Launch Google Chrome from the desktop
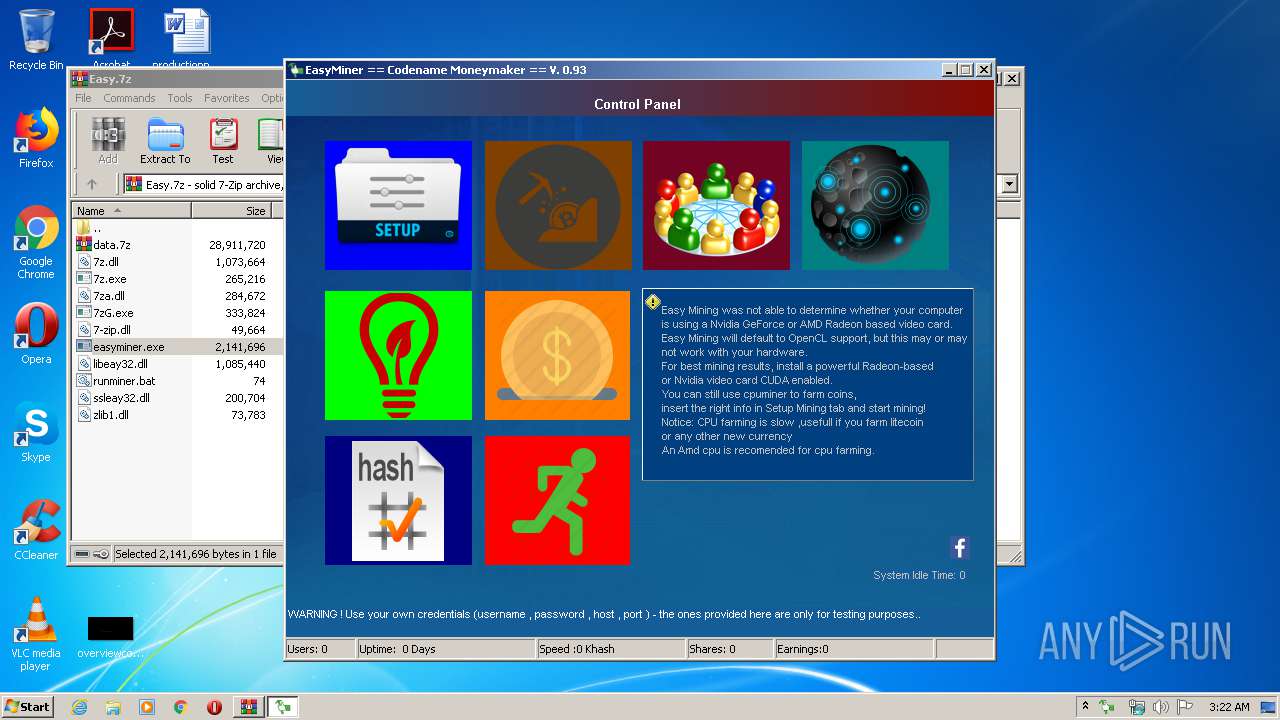 pyautogui.click(x=36, y=243)
